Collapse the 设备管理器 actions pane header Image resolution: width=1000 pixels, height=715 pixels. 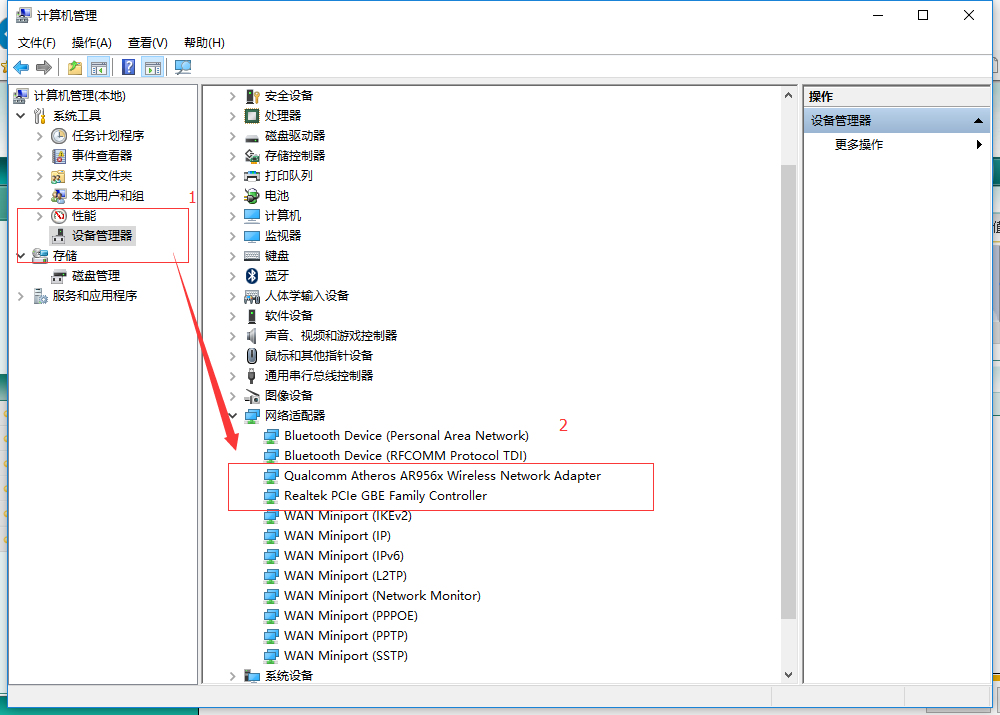tap(977, 120)
